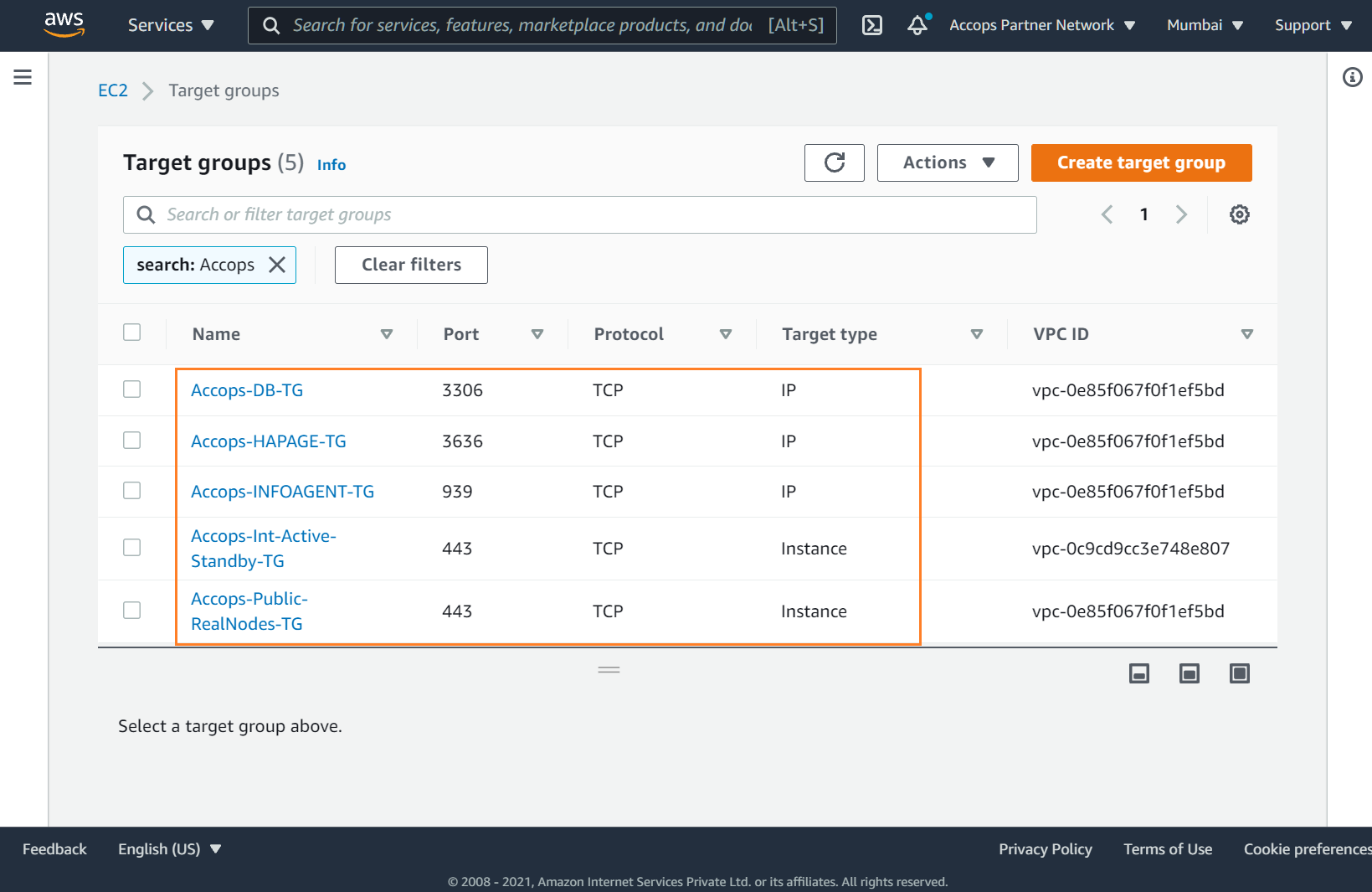Check the Accops-Int-Active-Standby-TG row

coord(132,548)
